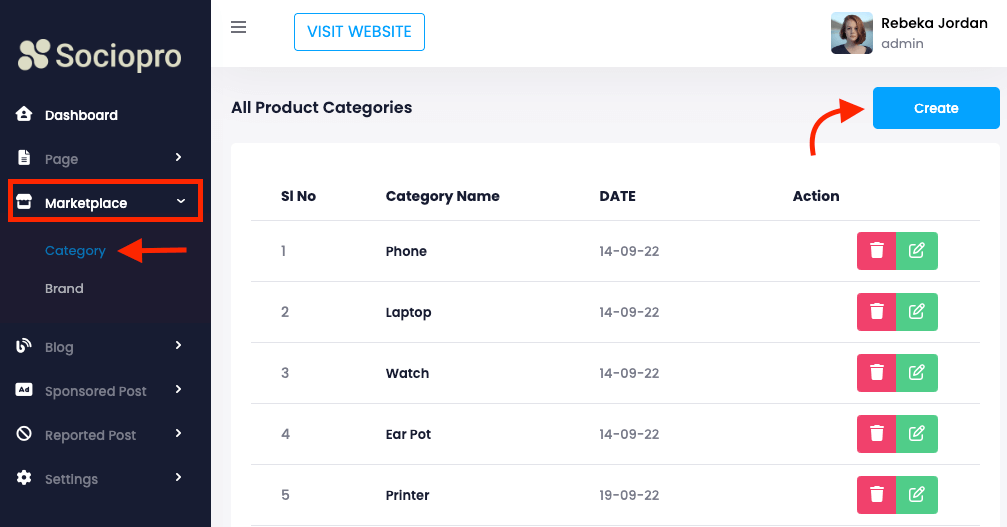Open Rebeka Jordan profile avatar

[x=852, y=33]
